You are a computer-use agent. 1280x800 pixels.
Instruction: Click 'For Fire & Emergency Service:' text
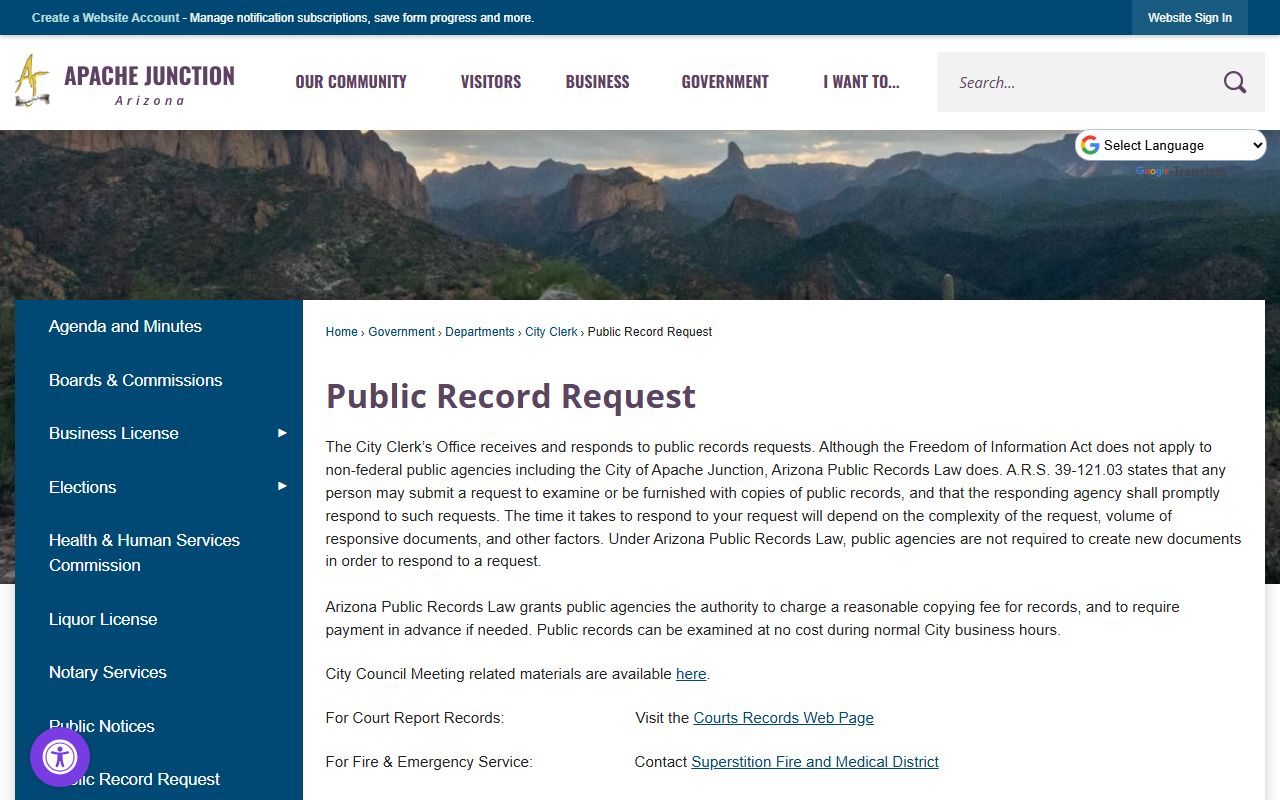429,762
